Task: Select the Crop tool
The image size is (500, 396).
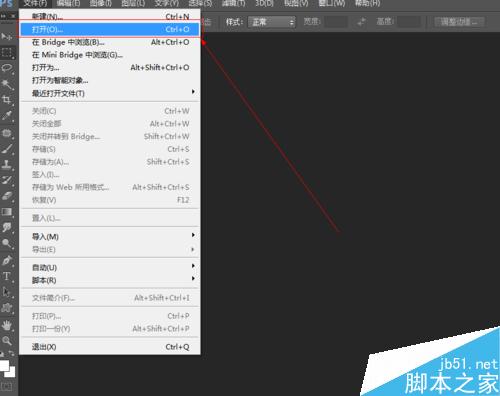Action: [x=6, y=100]
